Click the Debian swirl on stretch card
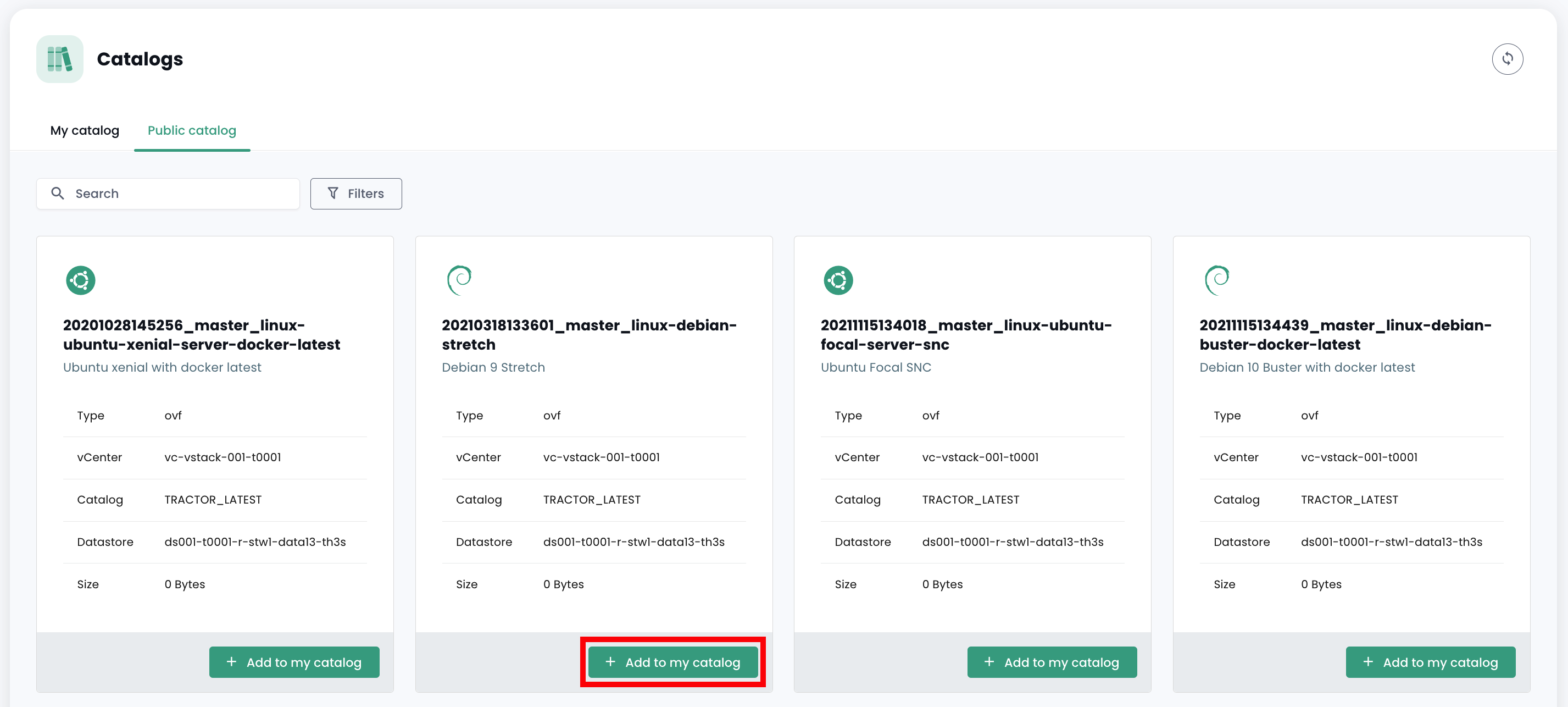 [x=459, y=280]
